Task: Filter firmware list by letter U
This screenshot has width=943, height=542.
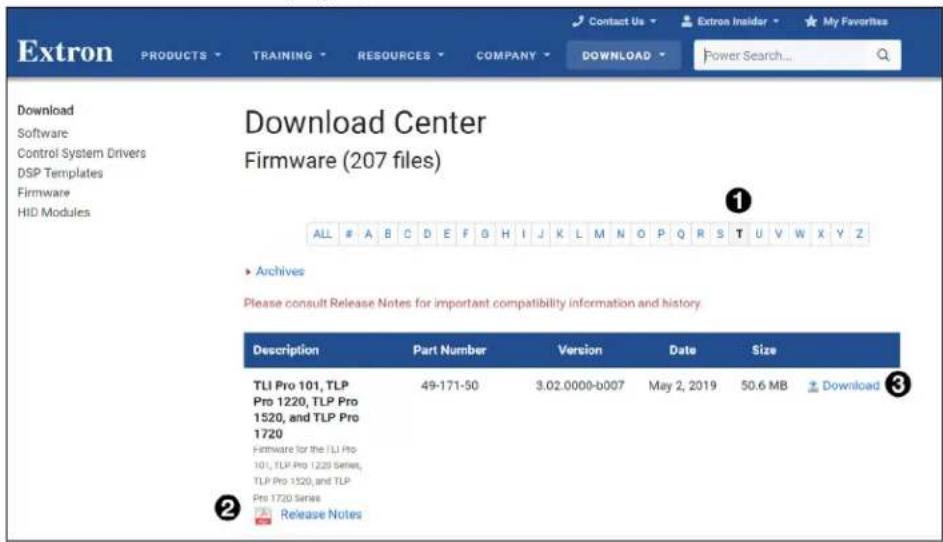Action: tap(758, 234)
